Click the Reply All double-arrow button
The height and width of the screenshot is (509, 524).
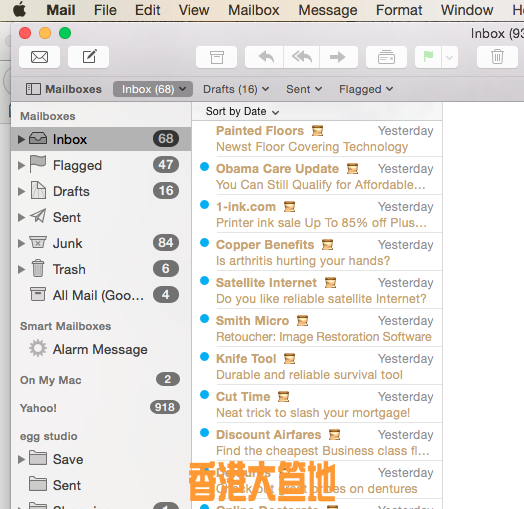(x=302, y=57)
